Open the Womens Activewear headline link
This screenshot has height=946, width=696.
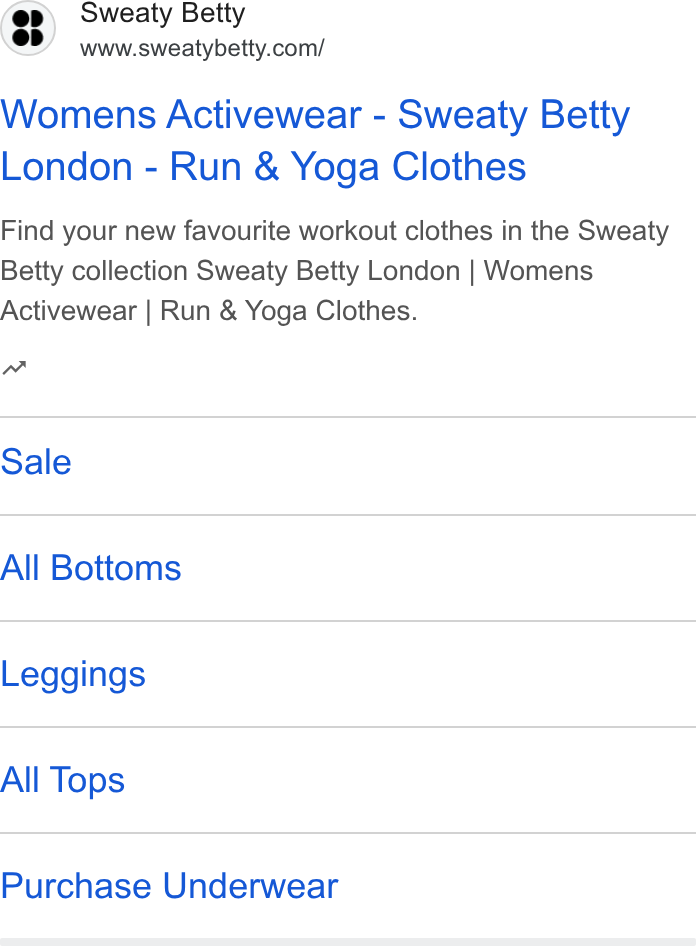coord(315,140)
